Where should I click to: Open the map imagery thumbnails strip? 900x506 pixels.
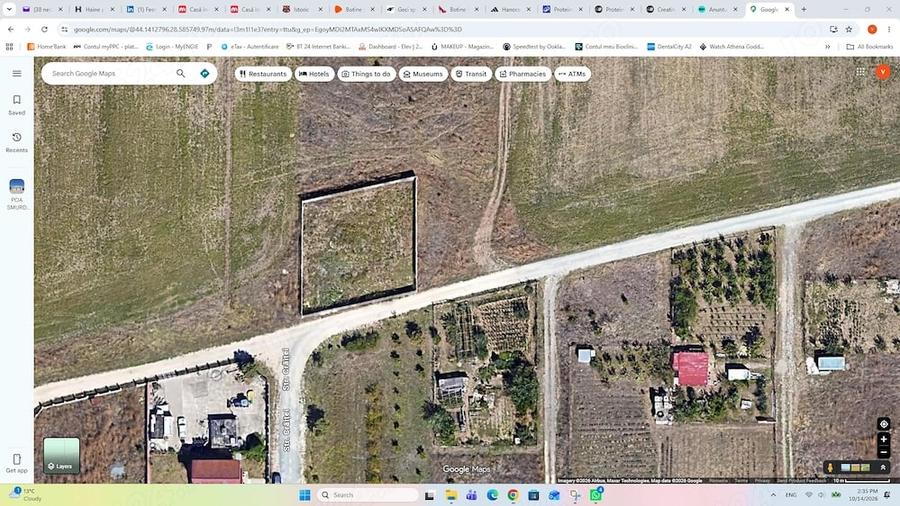click(855, 468)
